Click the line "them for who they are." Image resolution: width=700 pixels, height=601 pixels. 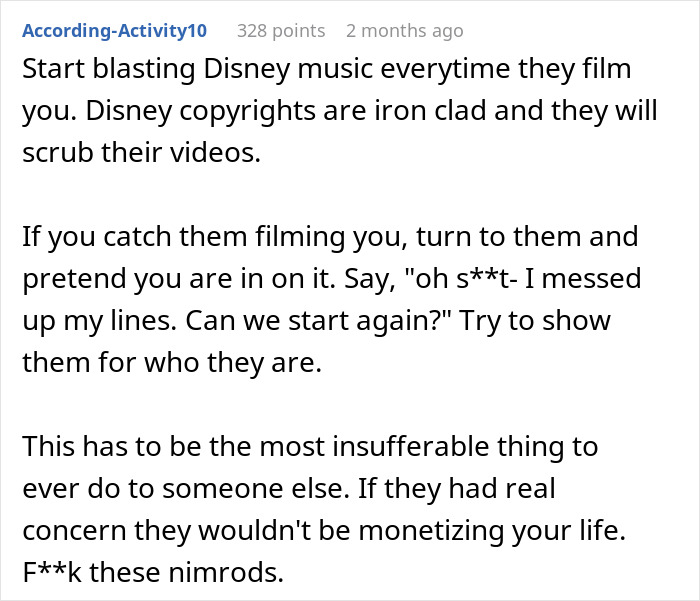tap(172, 363)
